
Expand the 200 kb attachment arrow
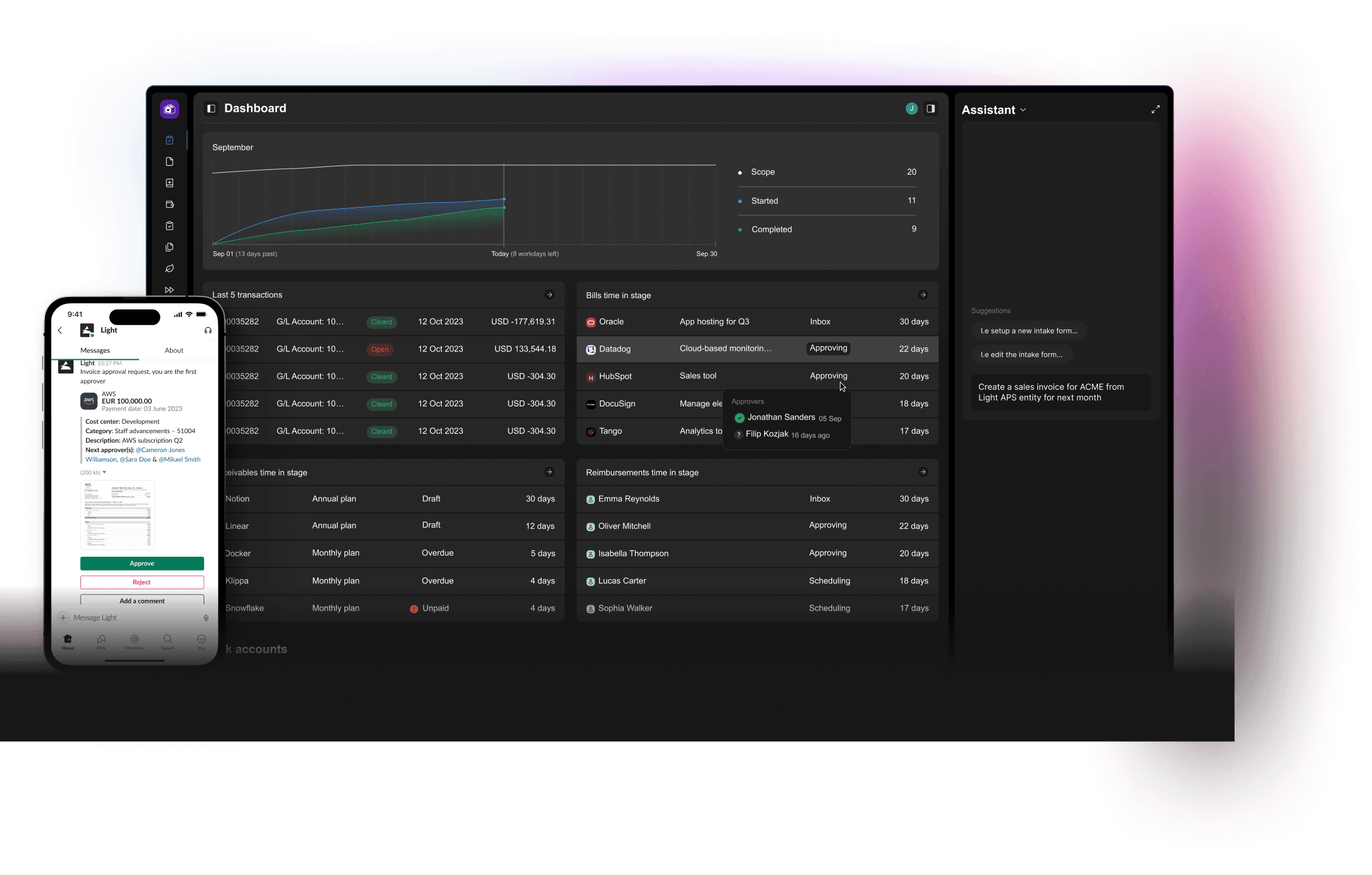click(105, 472)
